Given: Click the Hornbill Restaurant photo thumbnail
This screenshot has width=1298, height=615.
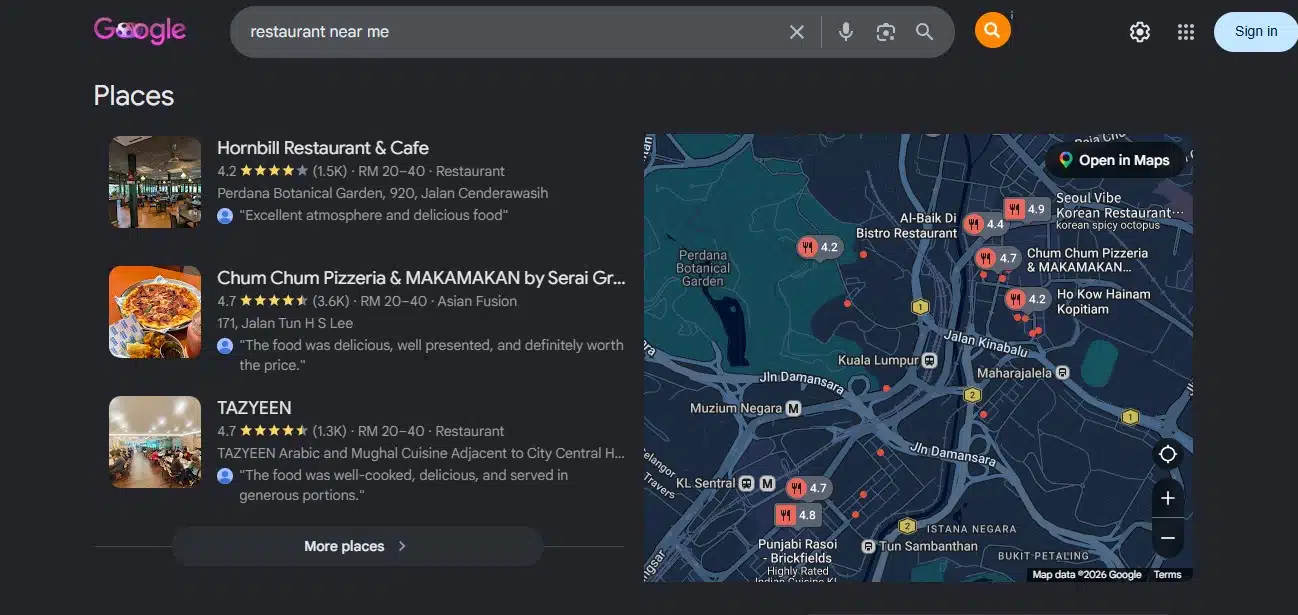Looking at the screenshot, I should coord(155,182).
